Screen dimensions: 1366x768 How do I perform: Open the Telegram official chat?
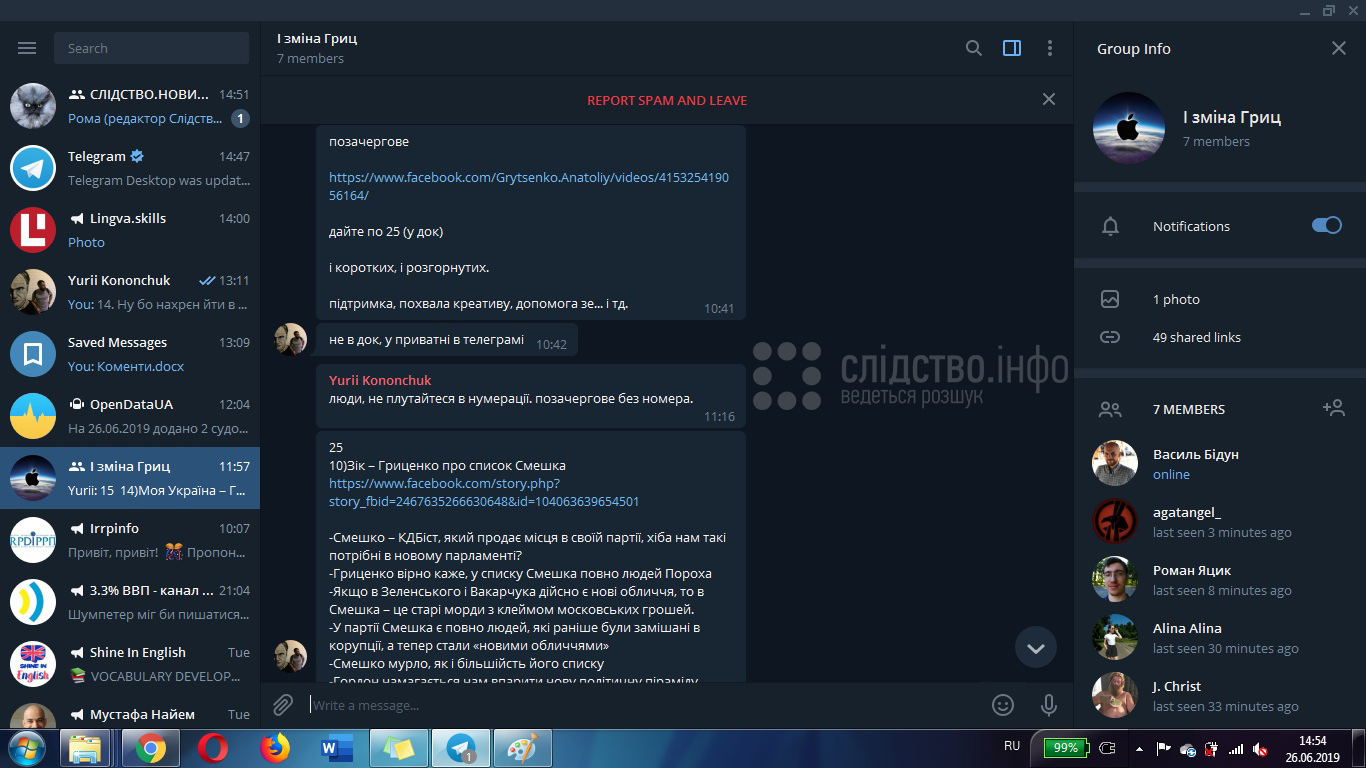tap(130, 168)
